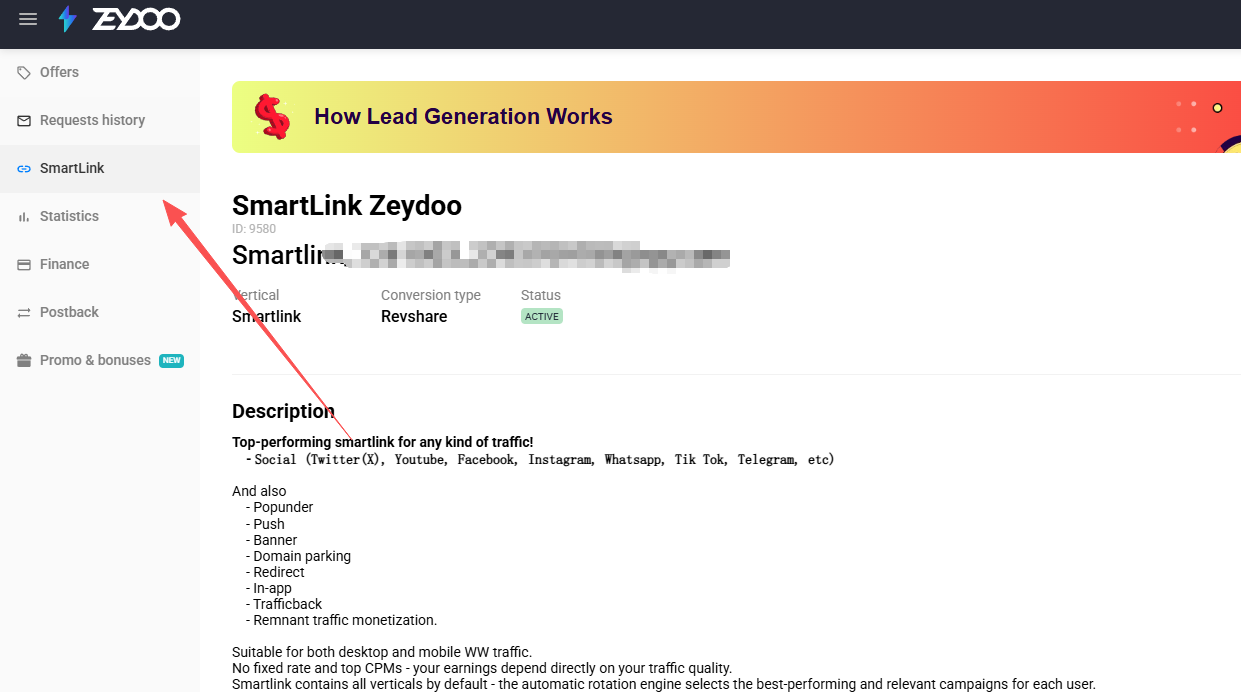This screenshot has height=692, width=1241.
Task: Select the ID: 9580 text
Action: click(x=254, y=229)
